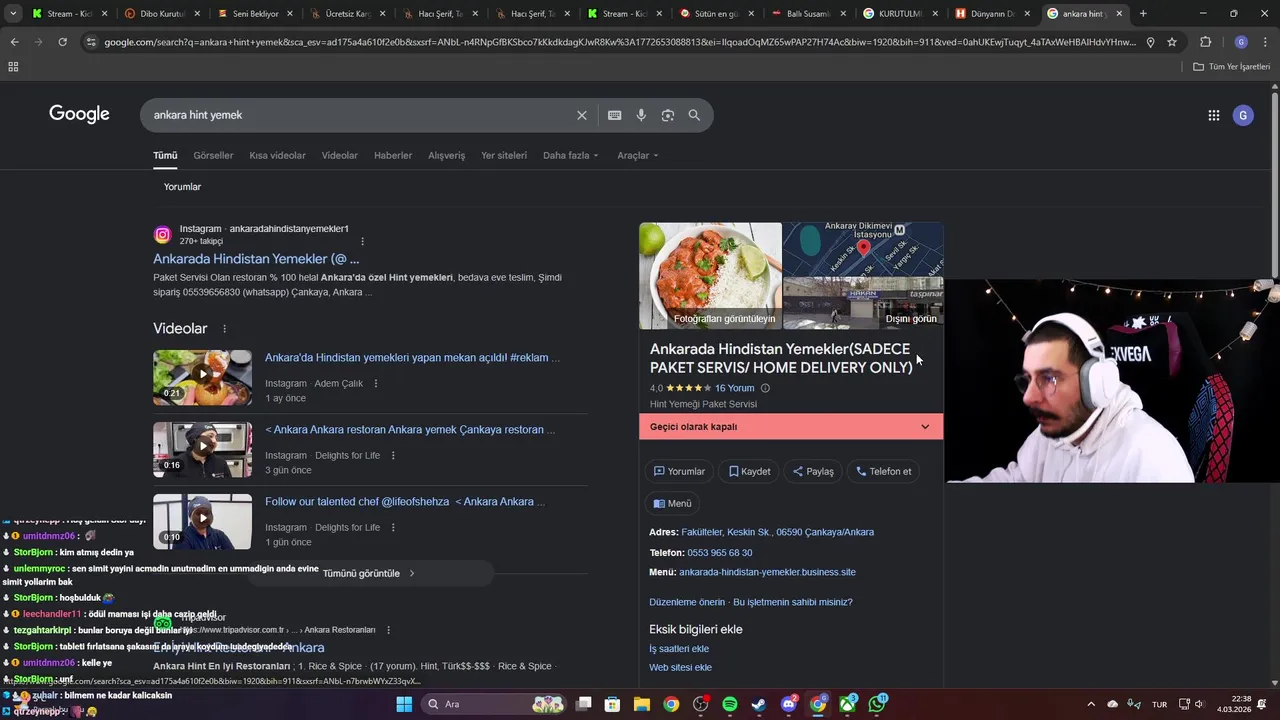This screenshot has width=1280, height=720.
Task: Click the Yorumlar filter chip
Action: click(182, 187)
